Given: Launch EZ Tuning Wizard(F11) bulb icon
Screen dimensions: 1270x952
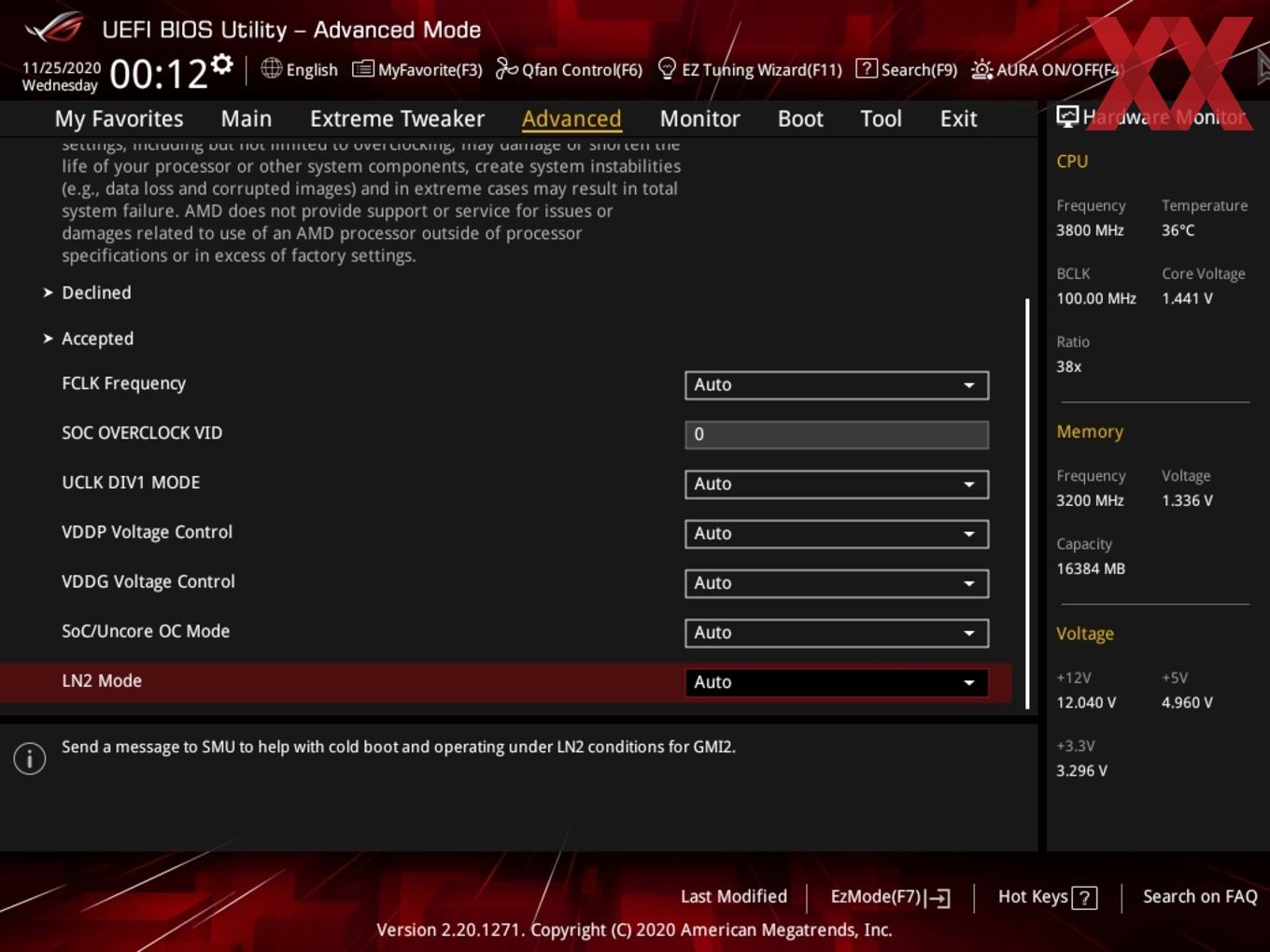Looking at the screenshot, I should pos(667,68).
